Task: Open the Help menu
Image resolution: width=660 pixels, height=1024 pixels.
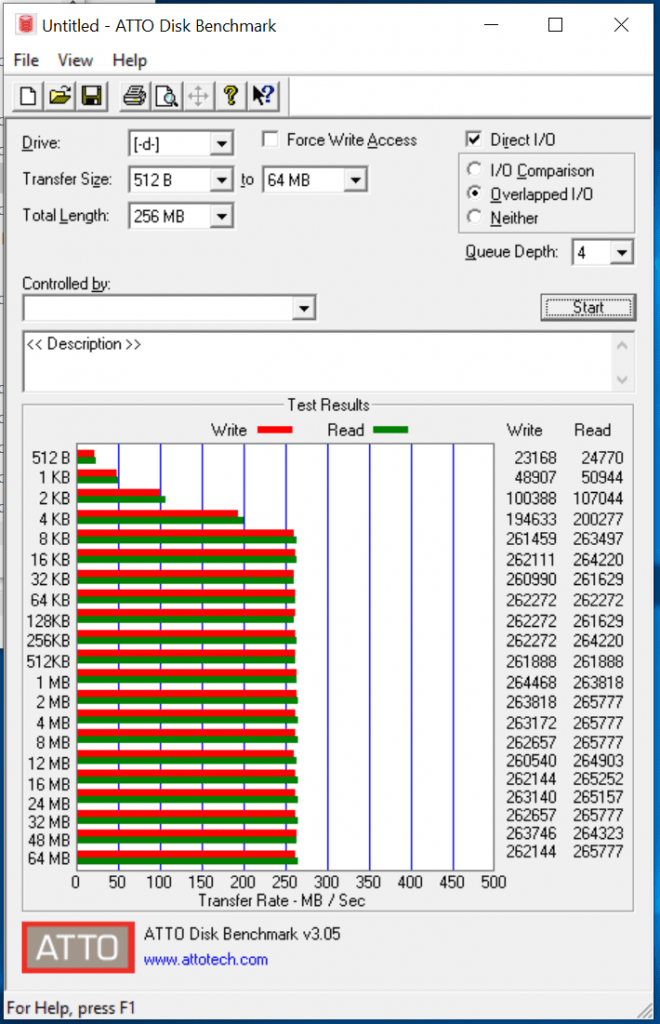Action: click(x=129, y=60)
